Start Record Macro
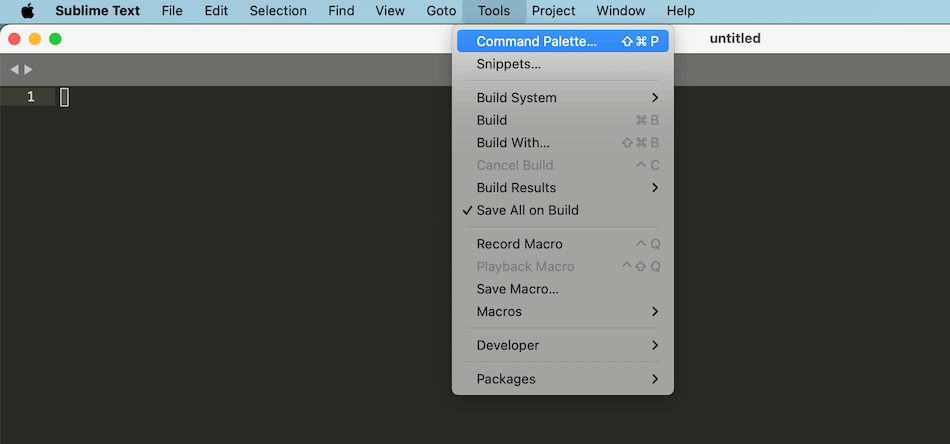Image resolution: width=950 pixels, height=444 pixels. pos(563,244)
